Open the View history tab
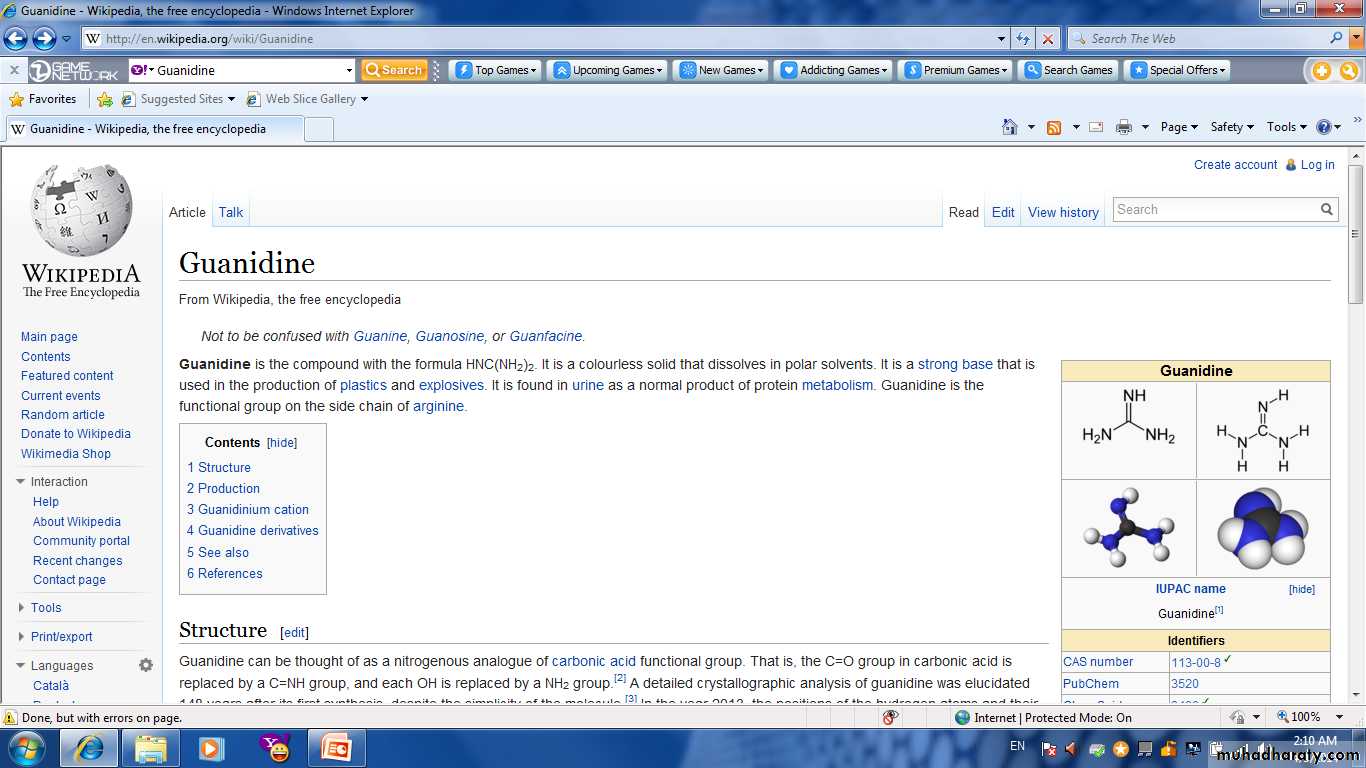Image resolution: width=1366 pixels, height=768 pixels. coord(1063,212)
